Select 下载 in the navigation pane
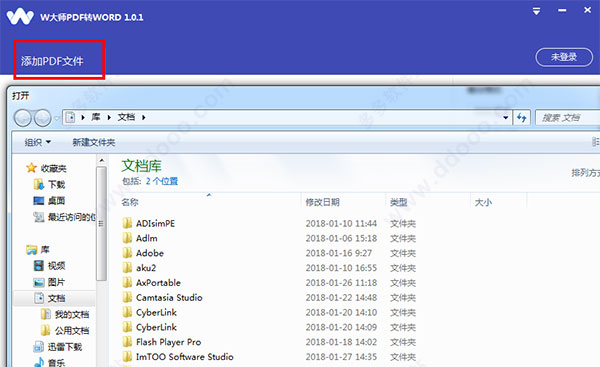Image resolution: width=600 pixels, height=367 pixels. coord(57,184)
